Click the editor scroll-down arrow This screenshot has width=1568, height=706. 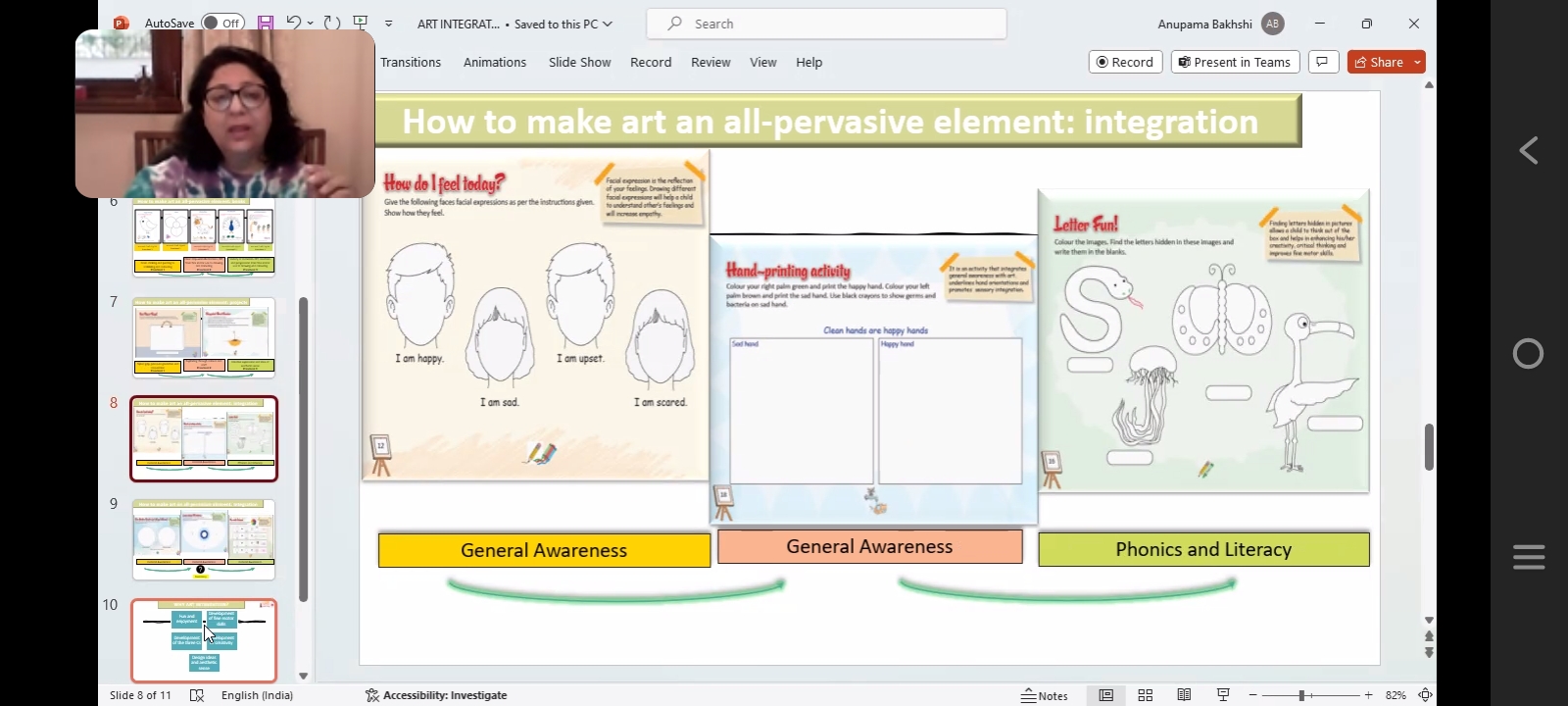(x=1429, y=620)
